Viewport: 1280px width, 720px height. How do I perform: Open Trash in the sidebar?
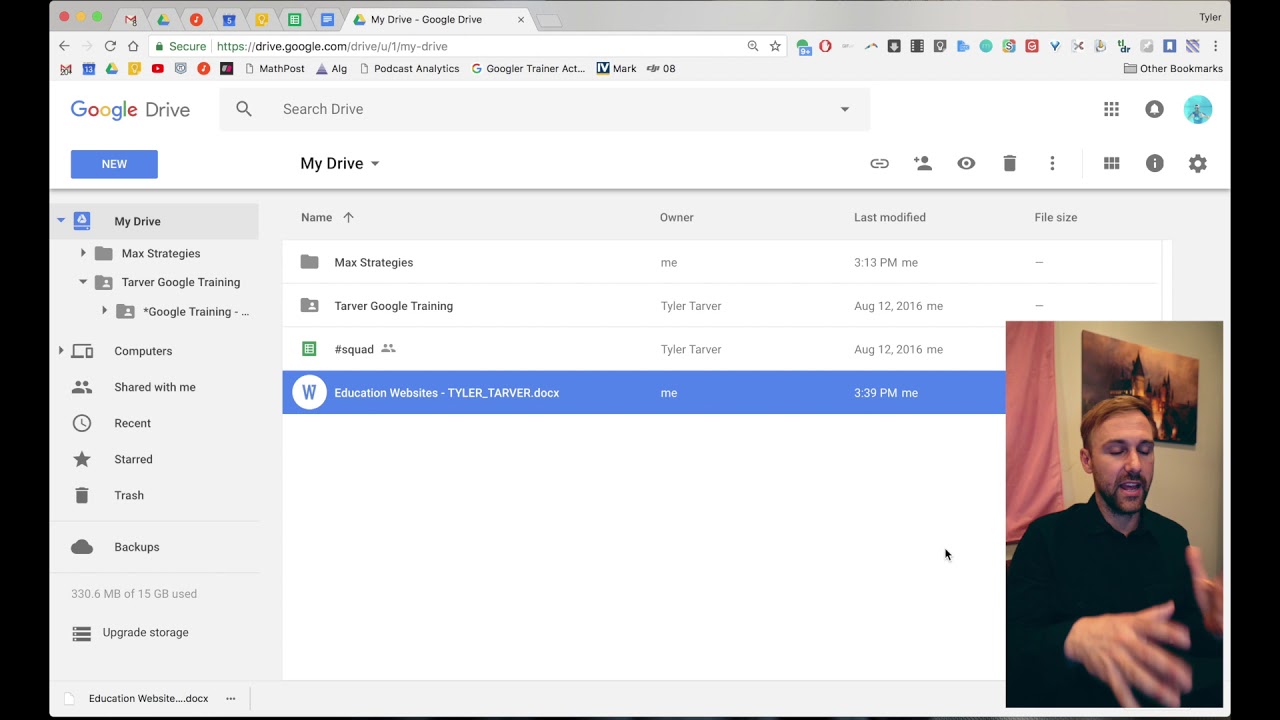pyautogui.click(x=129, y=495)
